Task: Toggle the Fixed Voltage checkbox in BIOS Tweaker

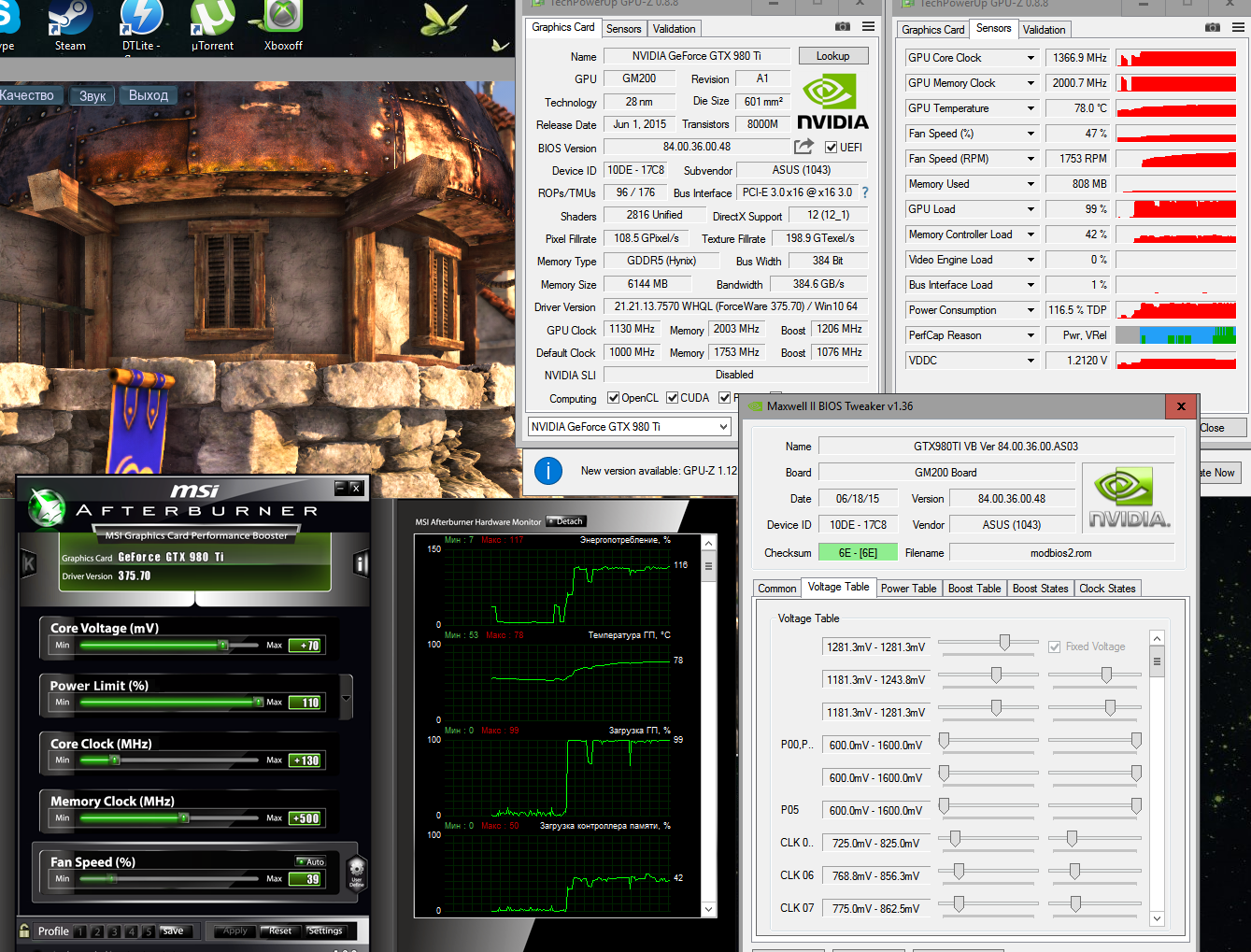Action: [1055, 647]
